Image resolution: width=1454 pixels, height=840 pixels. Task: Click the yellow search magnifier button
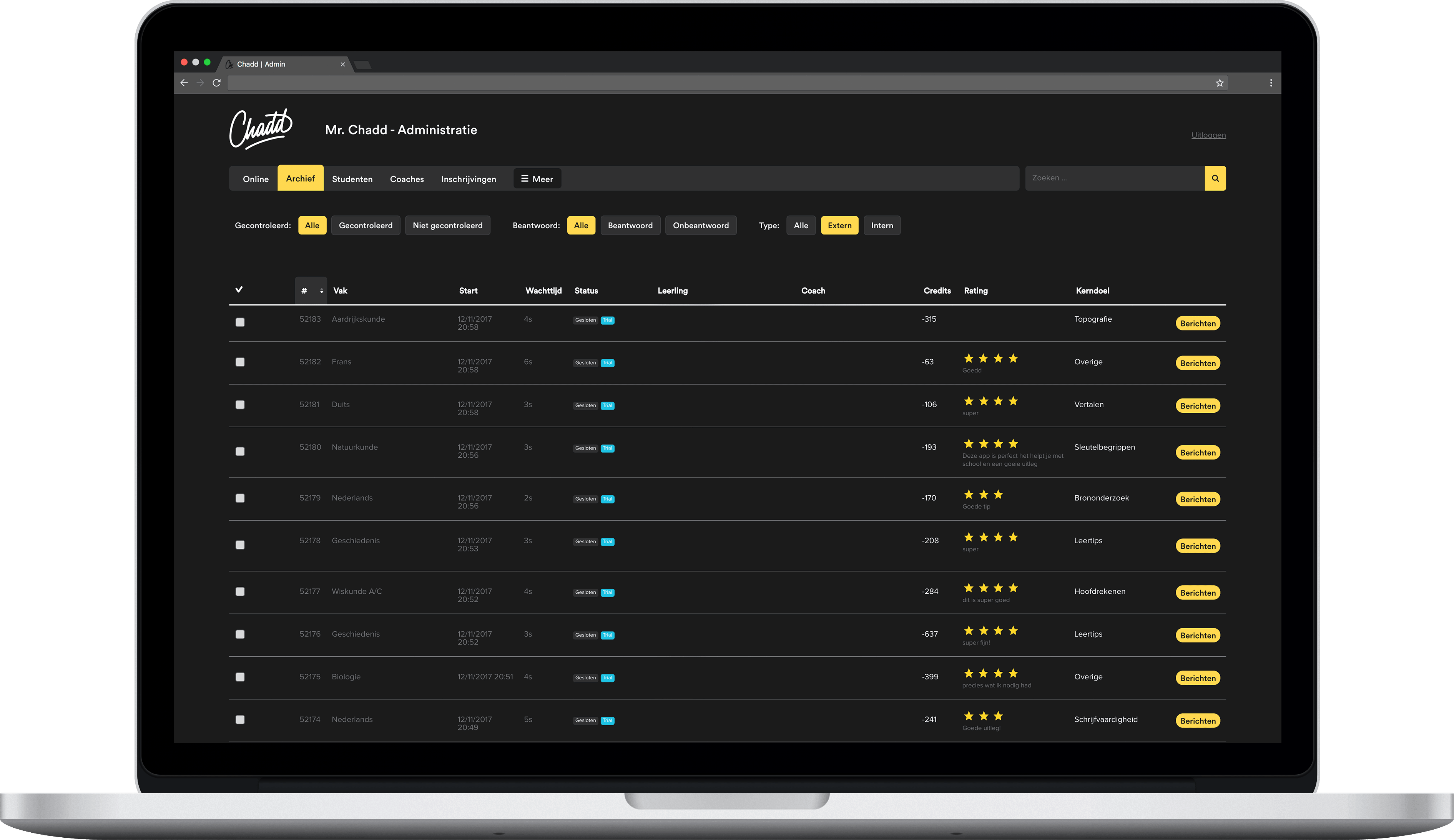[1215, 178]
